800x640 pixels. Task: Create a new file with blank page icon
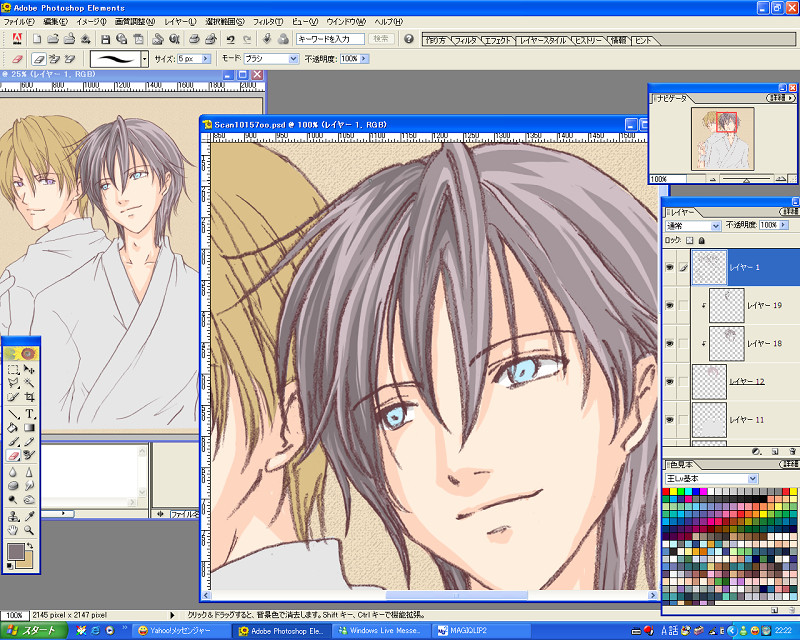pyautogui.click(x=37, y=39)
